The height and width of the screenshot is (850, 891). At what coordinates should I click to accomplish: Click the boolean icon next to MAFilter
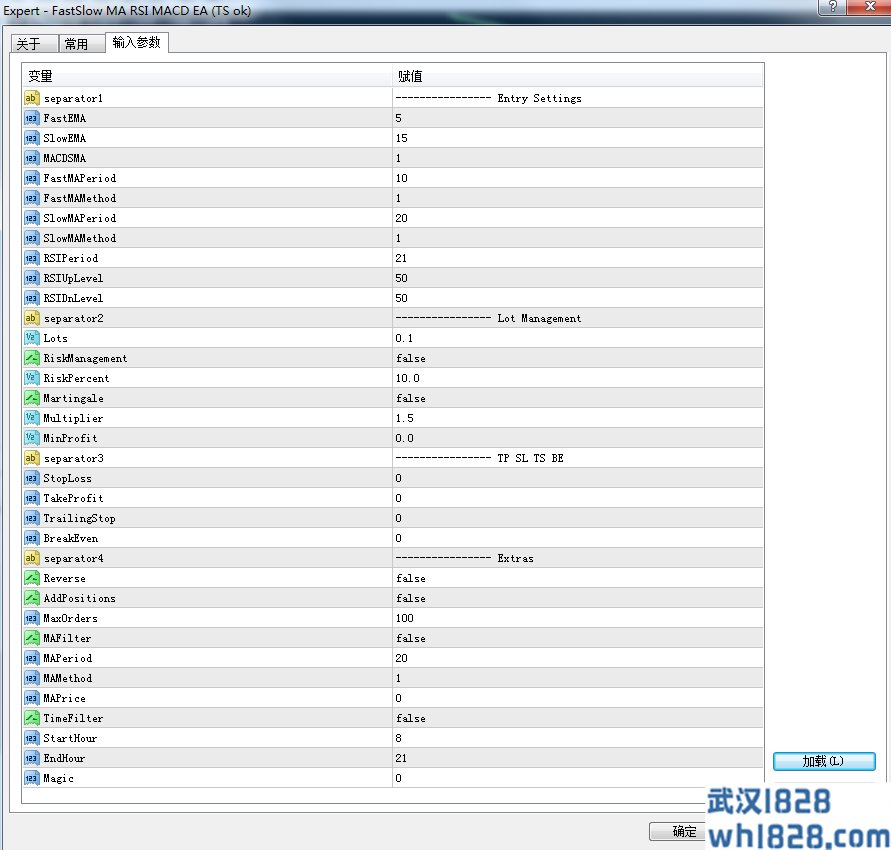tap(31, 638)
